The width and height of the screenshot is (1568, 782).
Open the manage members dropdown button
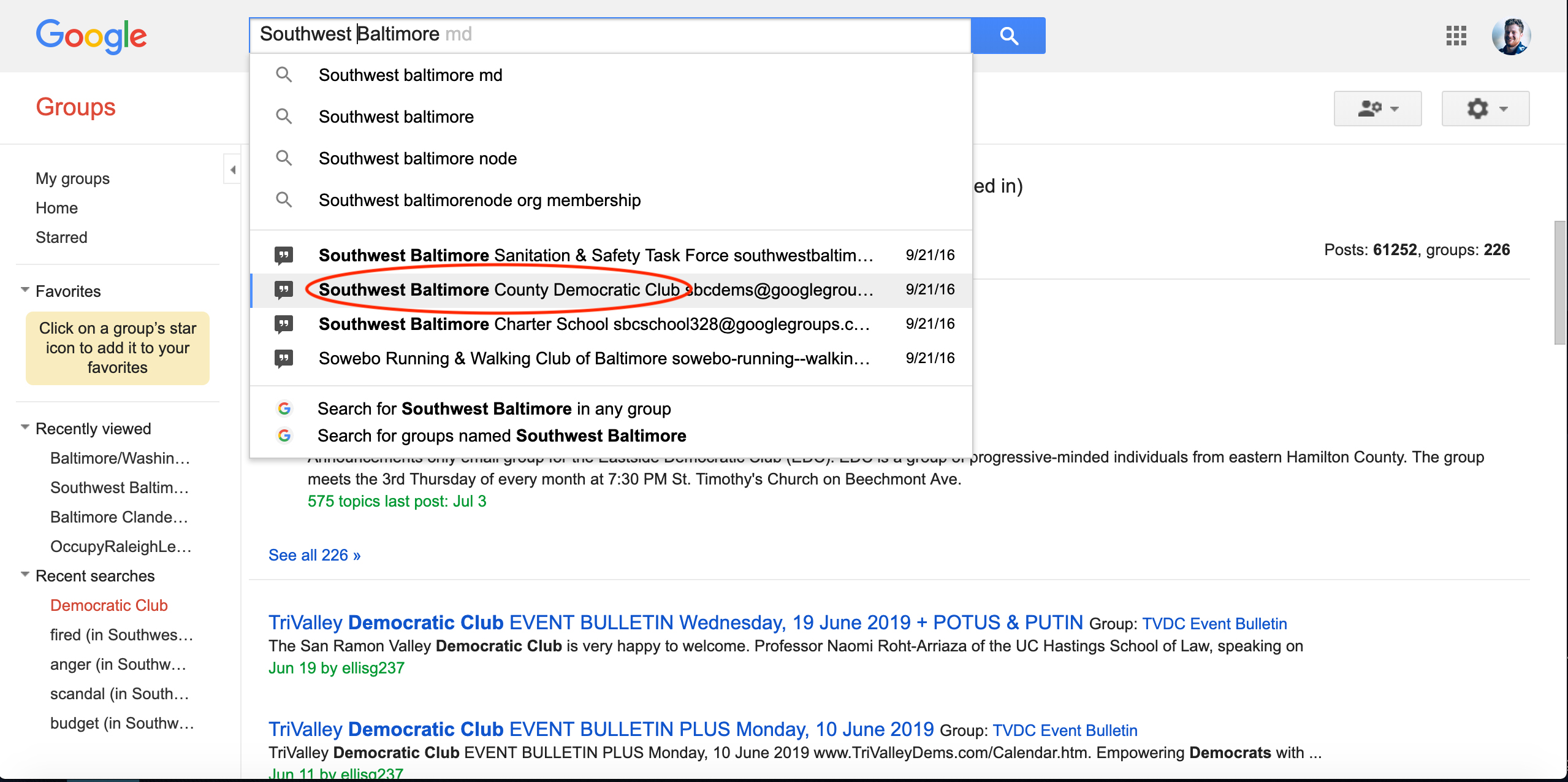(x=1377, y=109)
